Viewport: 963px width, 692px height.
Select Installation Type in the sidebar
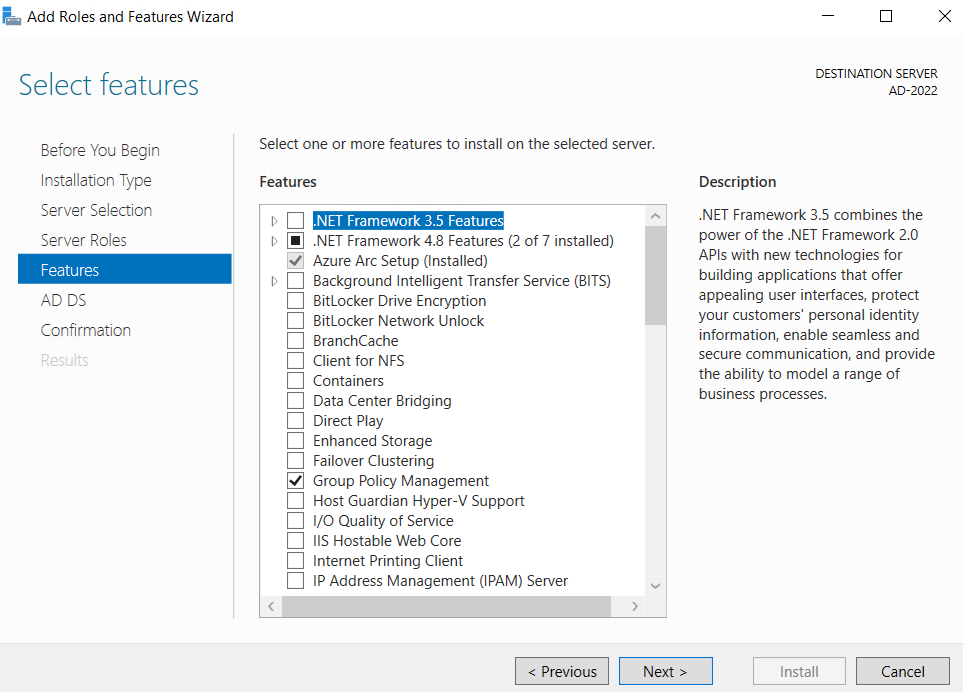coord(95,180)
